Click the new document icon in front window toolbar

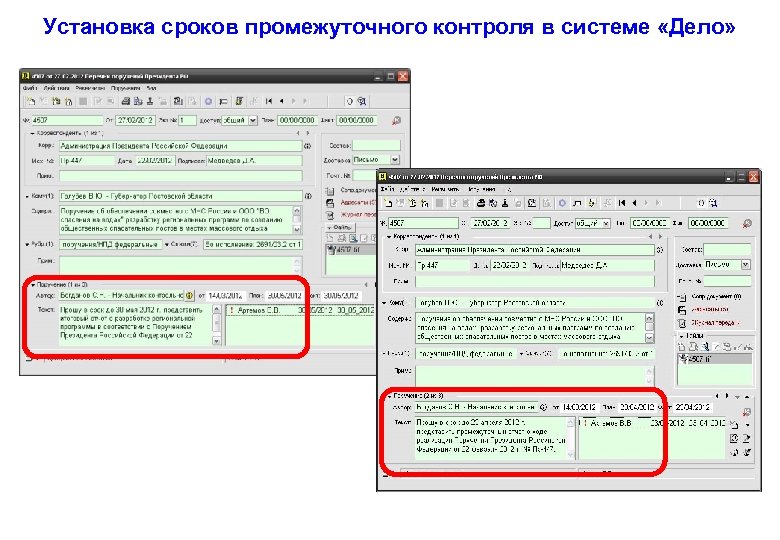click(389, 203)
